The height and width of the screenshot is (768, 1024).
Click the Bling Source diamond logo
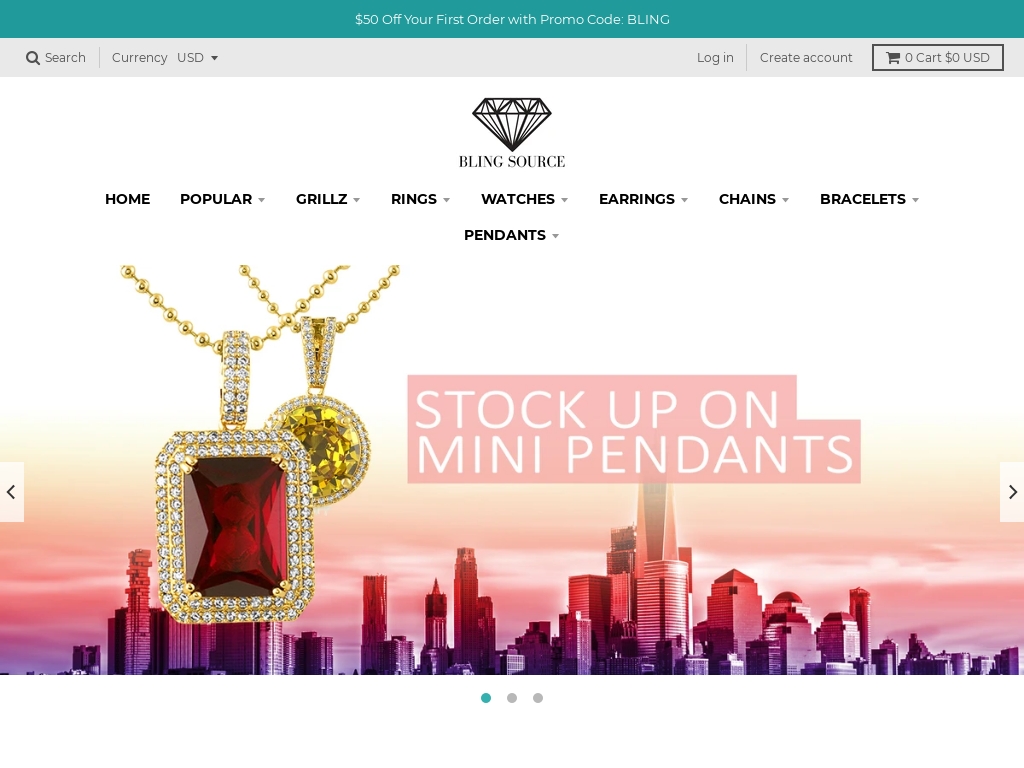tap(512, 133)
